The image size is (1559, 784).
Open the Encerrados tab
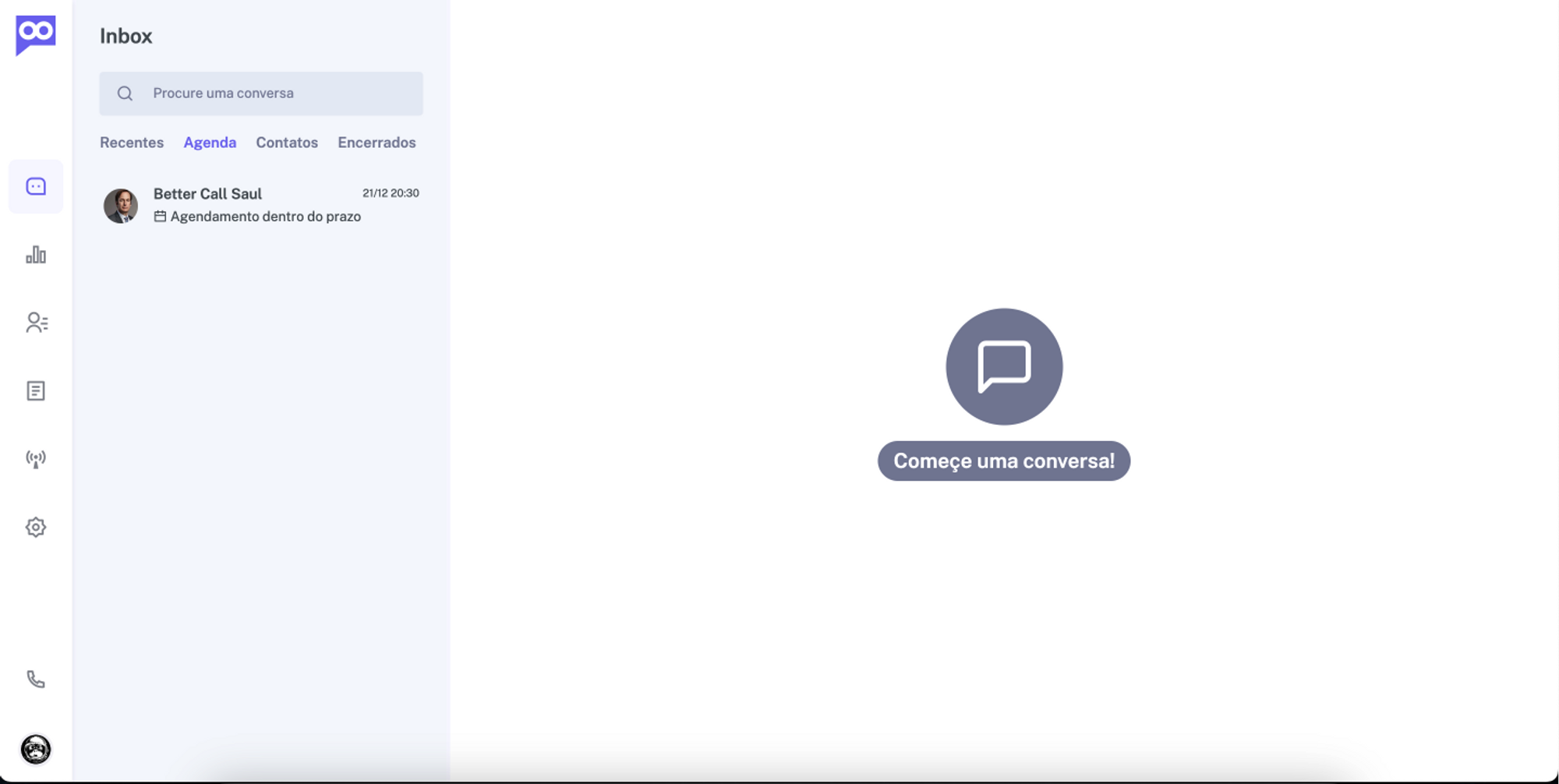(x=376, y=143)
